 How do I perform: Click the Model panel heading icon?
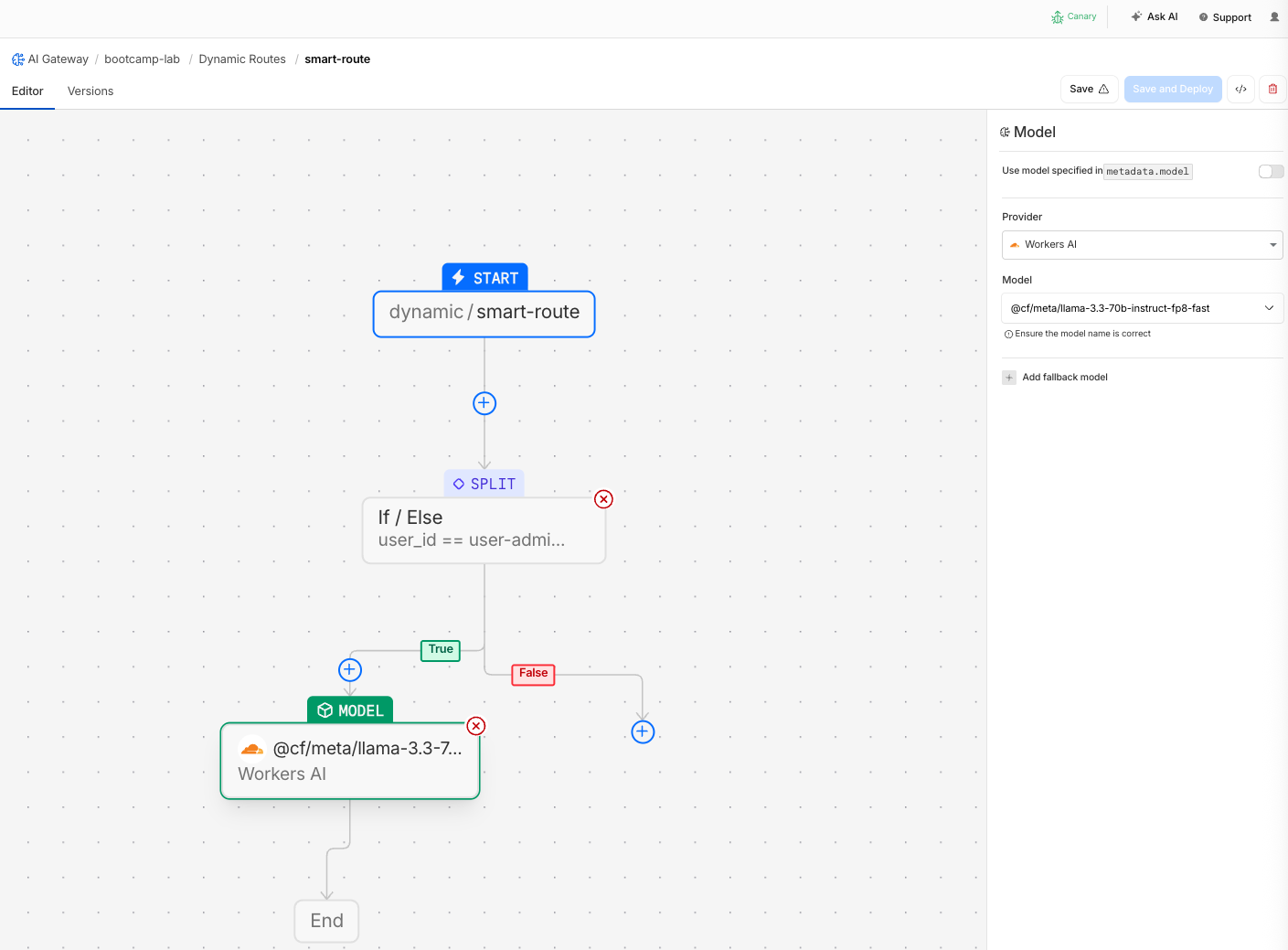pyautogui.click(x=1006, y=133)
